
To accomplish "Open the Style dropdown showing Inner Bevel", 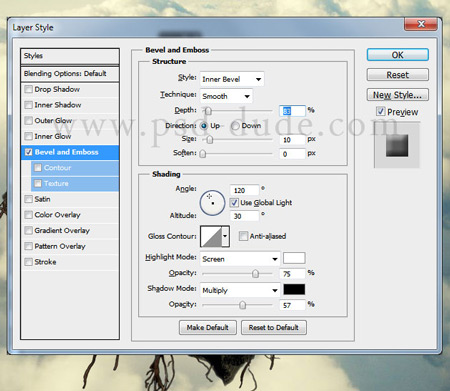I will tap(232, 79).
